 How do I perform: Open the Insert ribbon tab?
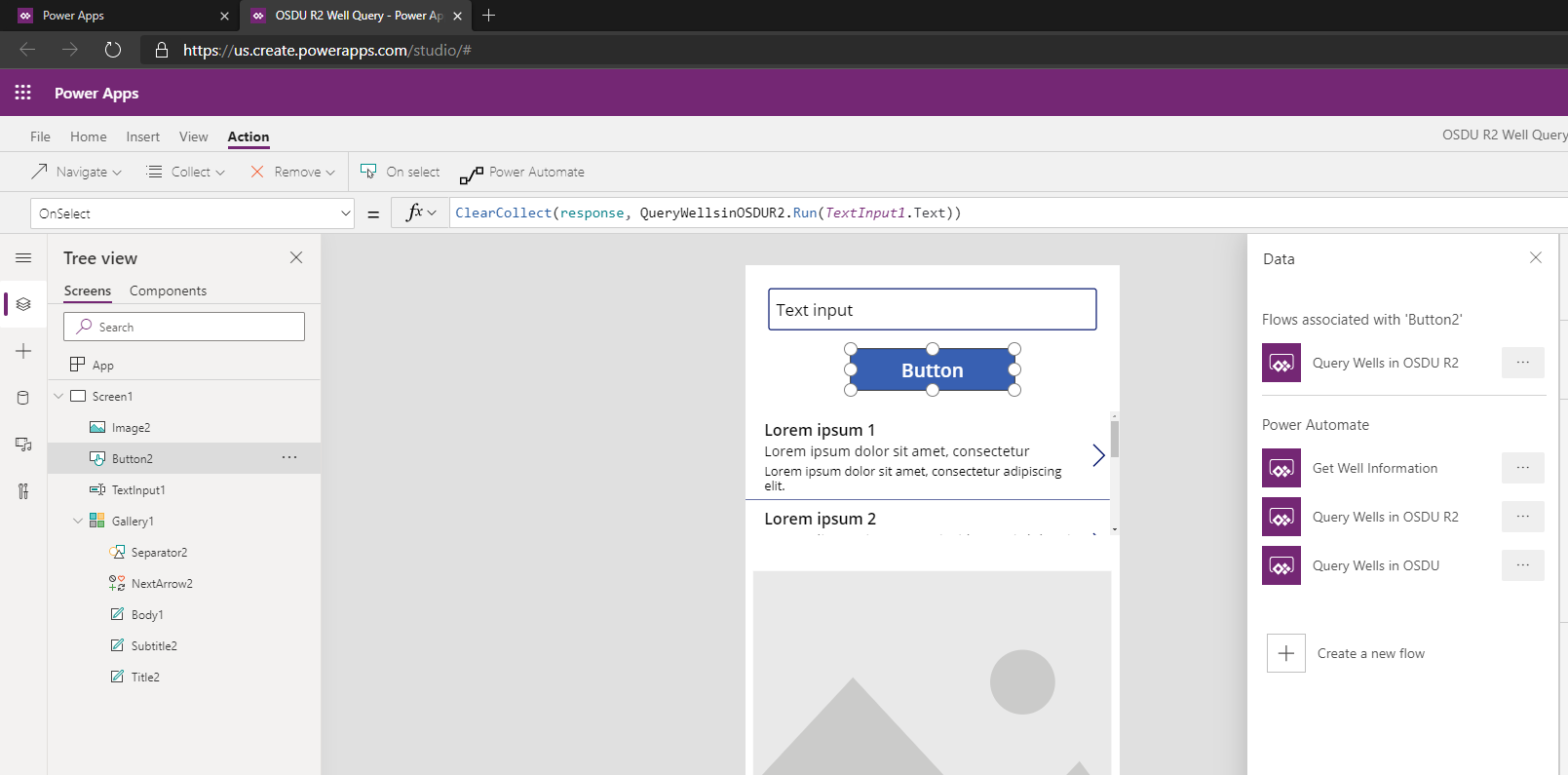[x=143, y=136]
